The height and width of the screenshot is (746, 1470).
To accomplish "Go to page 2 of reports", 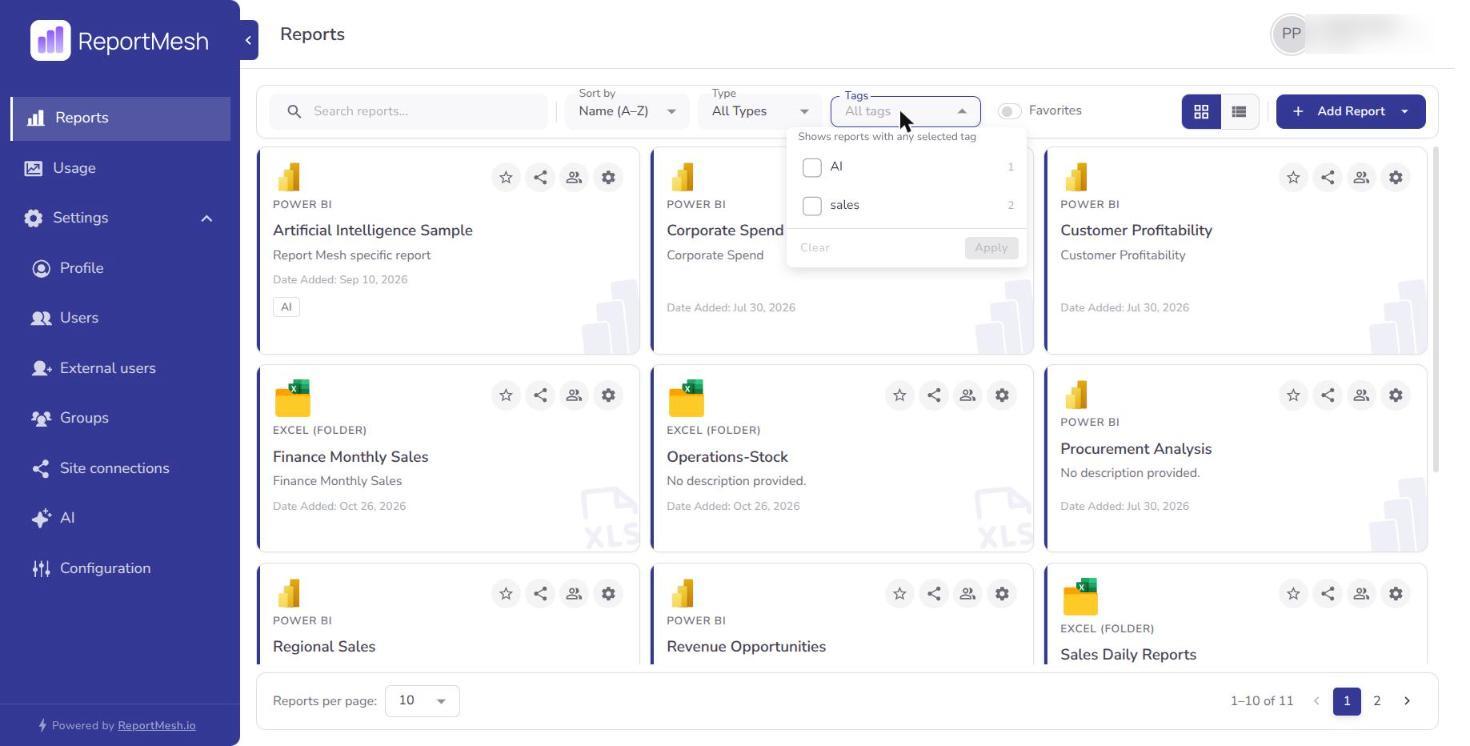I will [x=1377, y=701].
